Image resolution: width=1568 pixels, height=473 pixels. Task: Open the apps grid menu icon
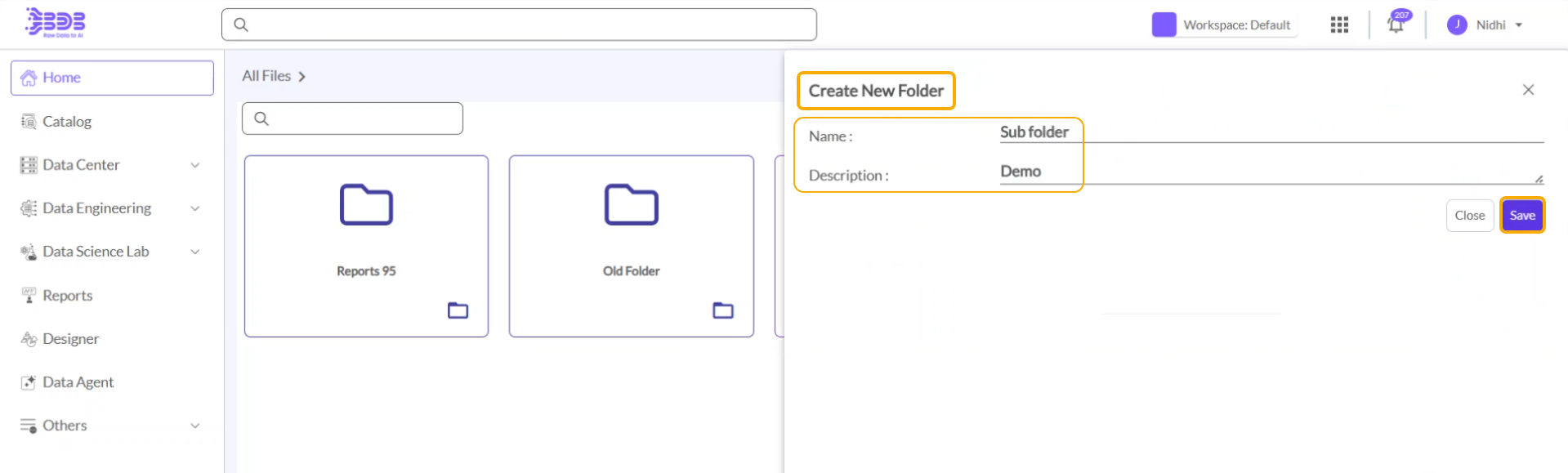pos(1339,25)
